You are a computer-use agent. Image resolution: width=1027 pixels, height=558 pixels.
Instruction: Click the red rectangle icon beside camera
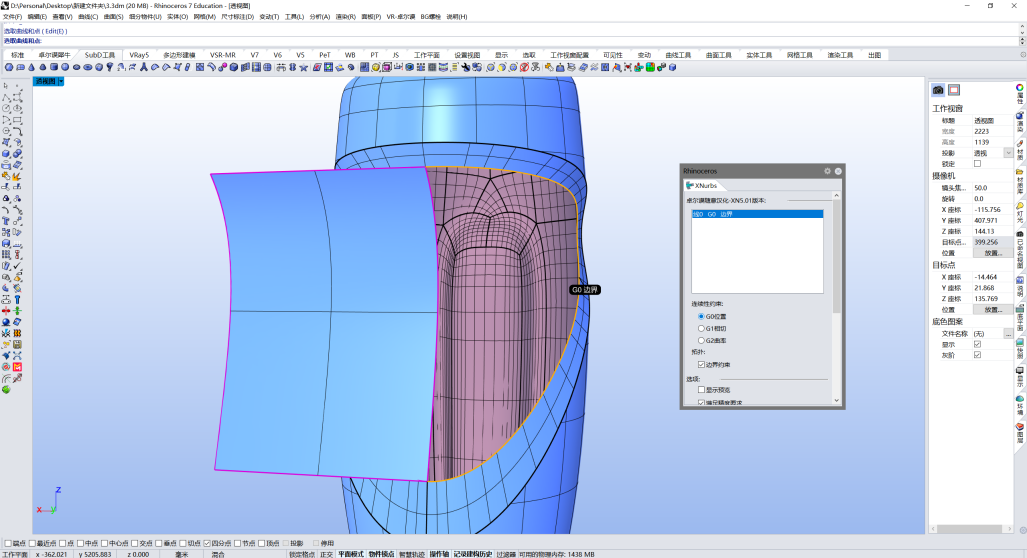click(954, 90)
